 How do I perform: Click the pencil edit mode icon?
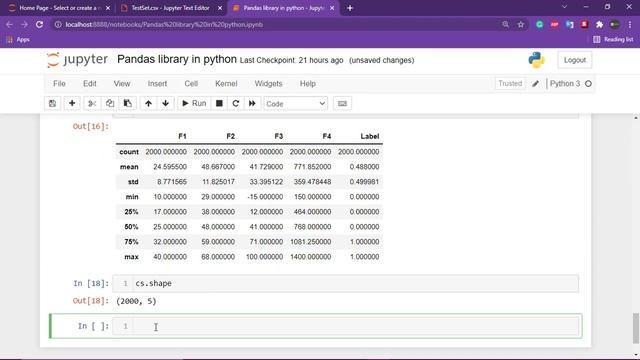pyautogui.click(x=536, y=84)
